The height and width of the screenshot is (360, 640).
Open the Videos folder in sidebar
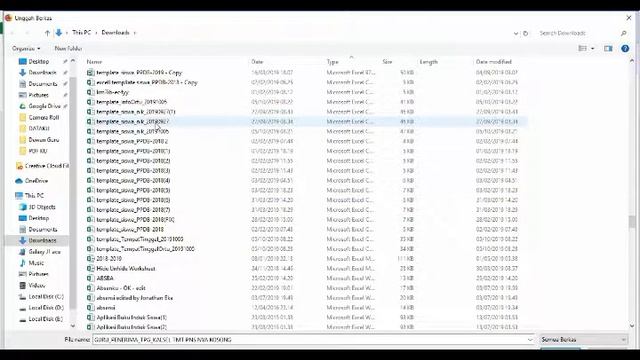pos(37,285)
